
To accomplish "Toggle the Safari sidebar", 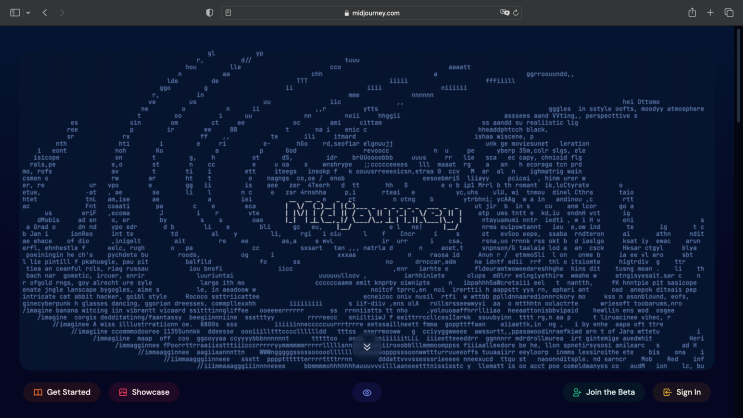I will (15, 13).
